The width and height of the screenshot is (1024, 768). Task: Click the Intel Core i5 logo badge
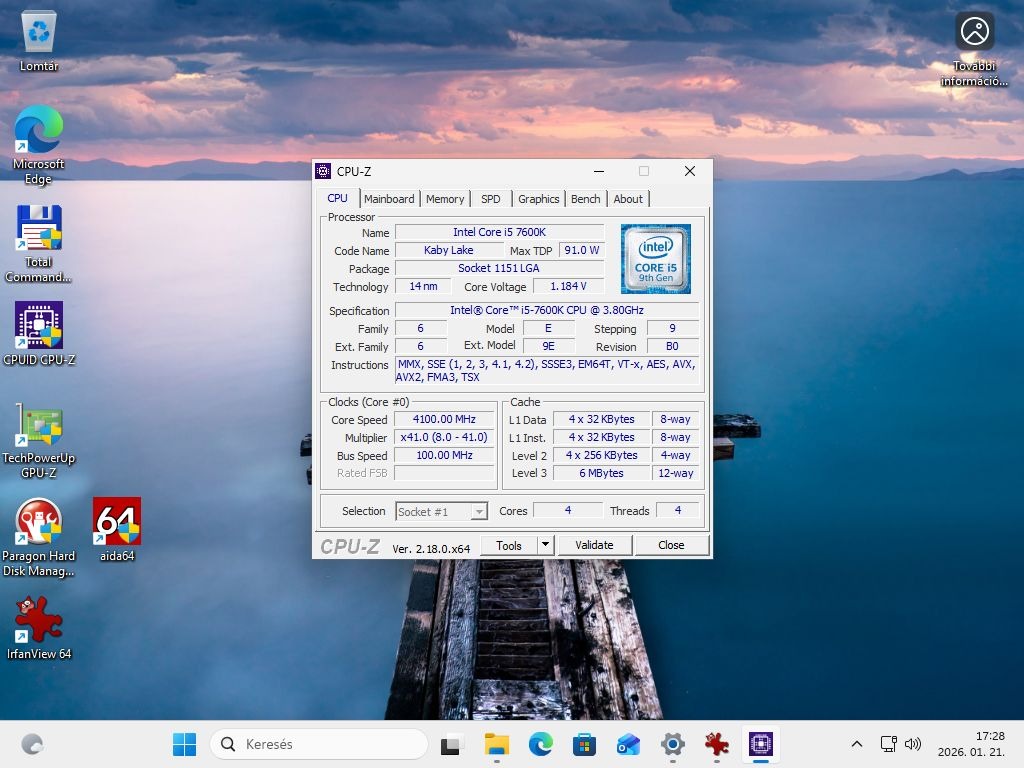(x=656, y=259)
